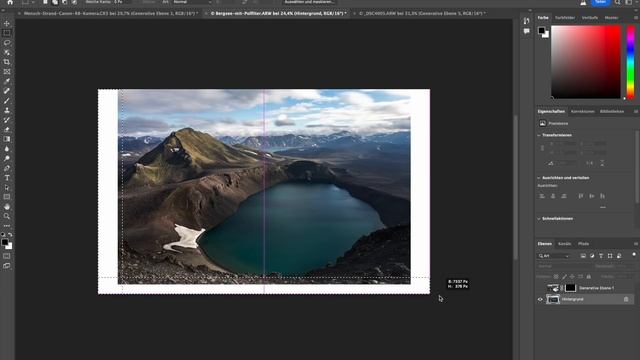Enable Add to selection mode
This screenshot has height=360, width=640.
click(x=55, y=2)
